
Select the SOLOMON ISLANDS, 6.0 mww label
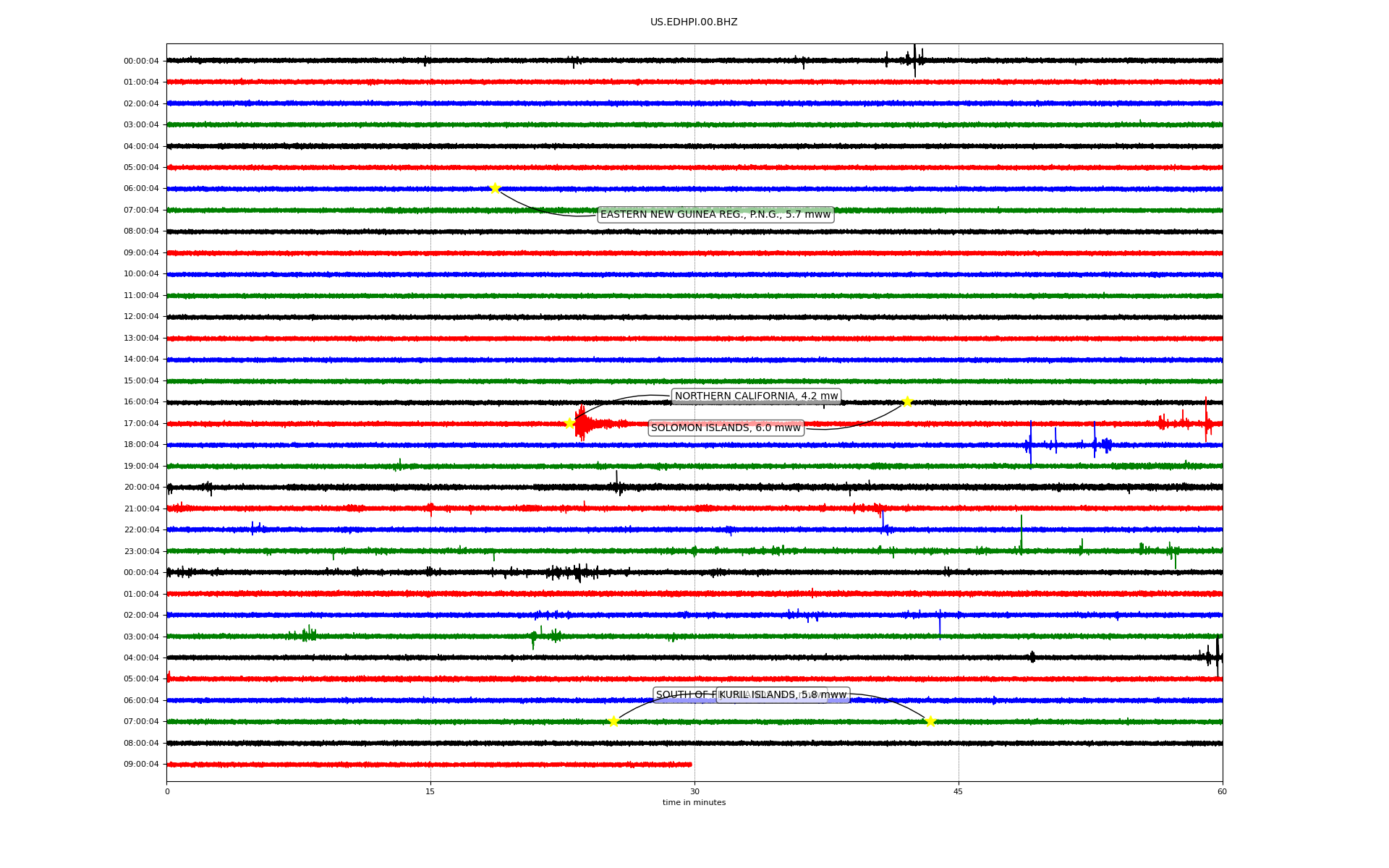point(726,428)
